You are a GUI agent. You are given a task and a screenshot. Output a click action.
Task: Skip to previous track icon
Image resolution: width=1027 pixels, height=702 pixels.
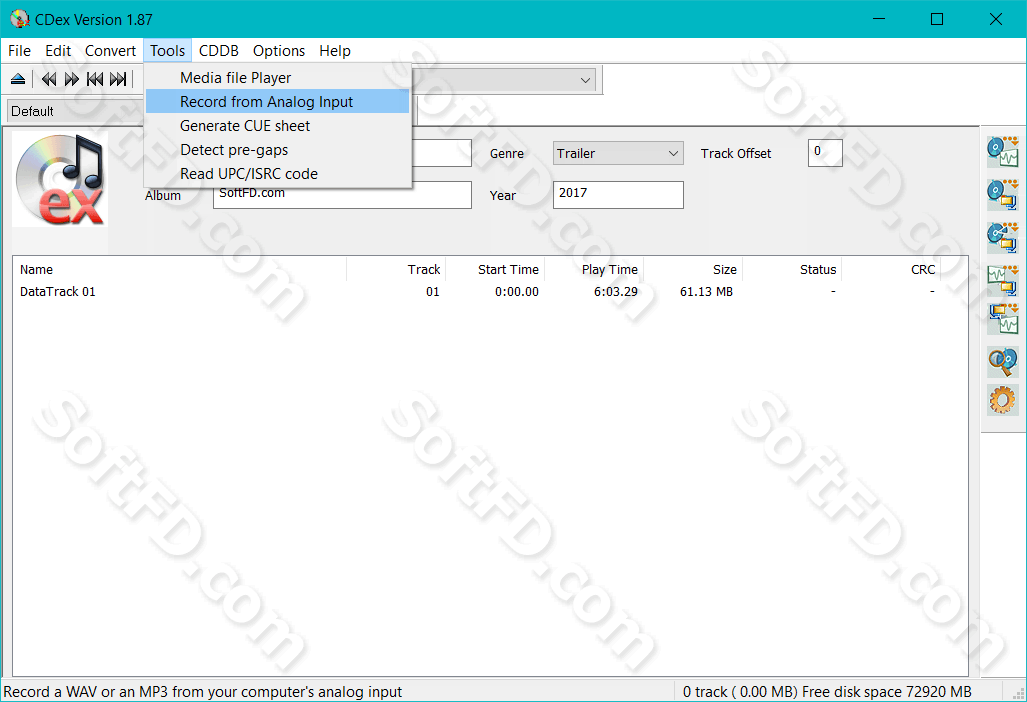[95, 79]
